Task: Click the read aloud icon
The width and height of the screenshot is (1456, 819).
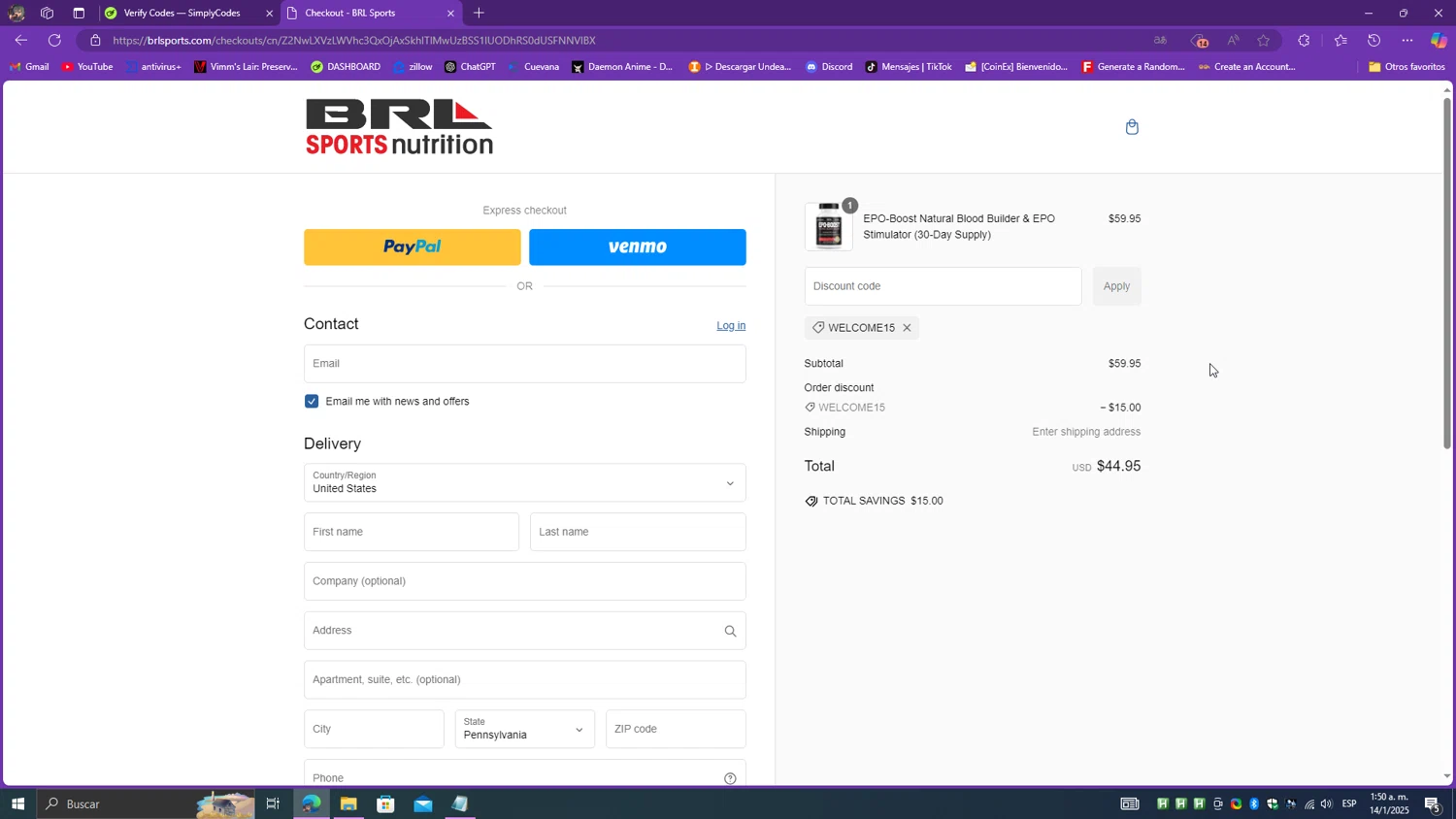Action: [1233, 41]
